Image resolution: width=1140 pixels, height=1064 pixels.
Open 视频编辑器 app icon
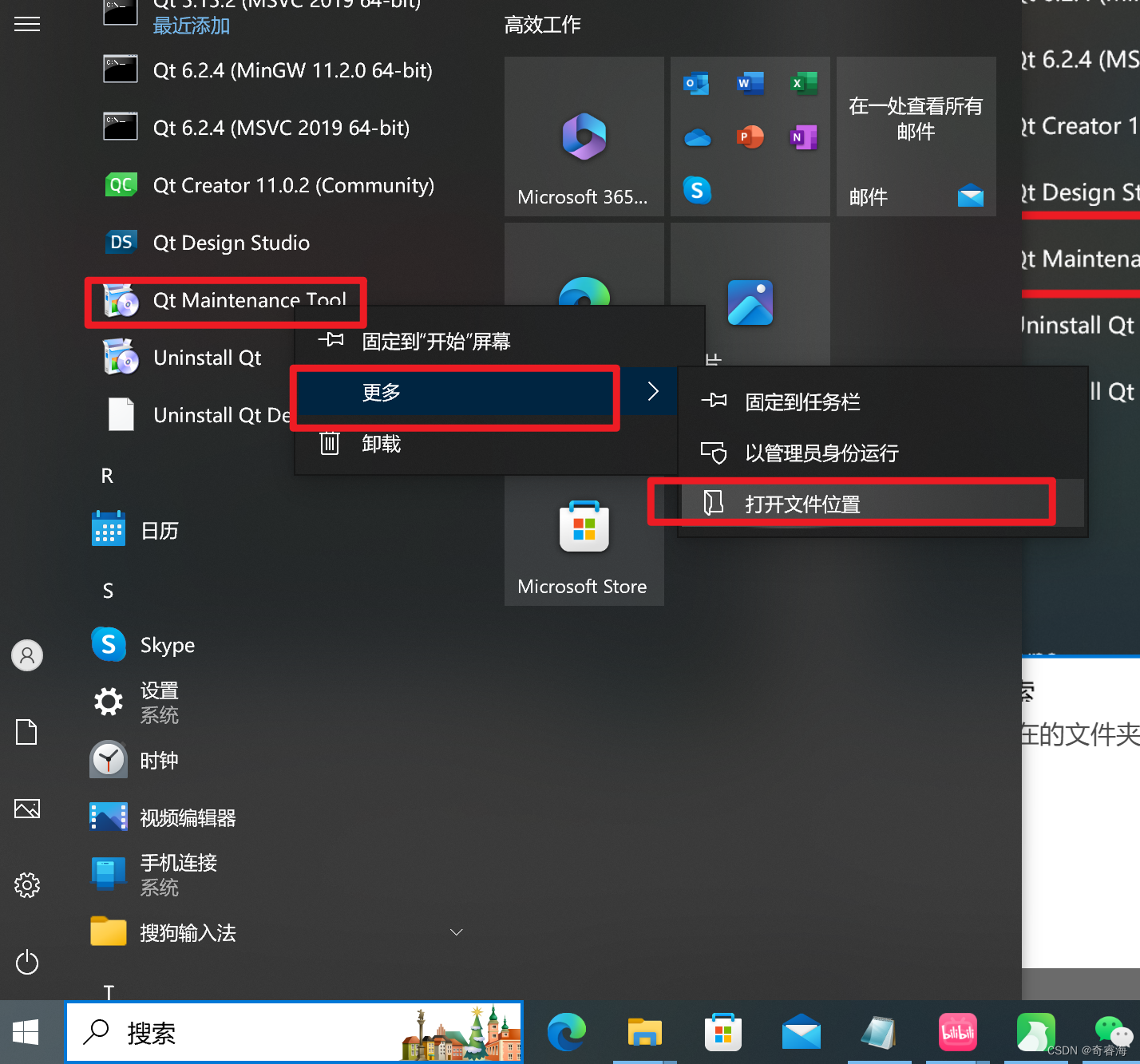[x=109, y=817]
